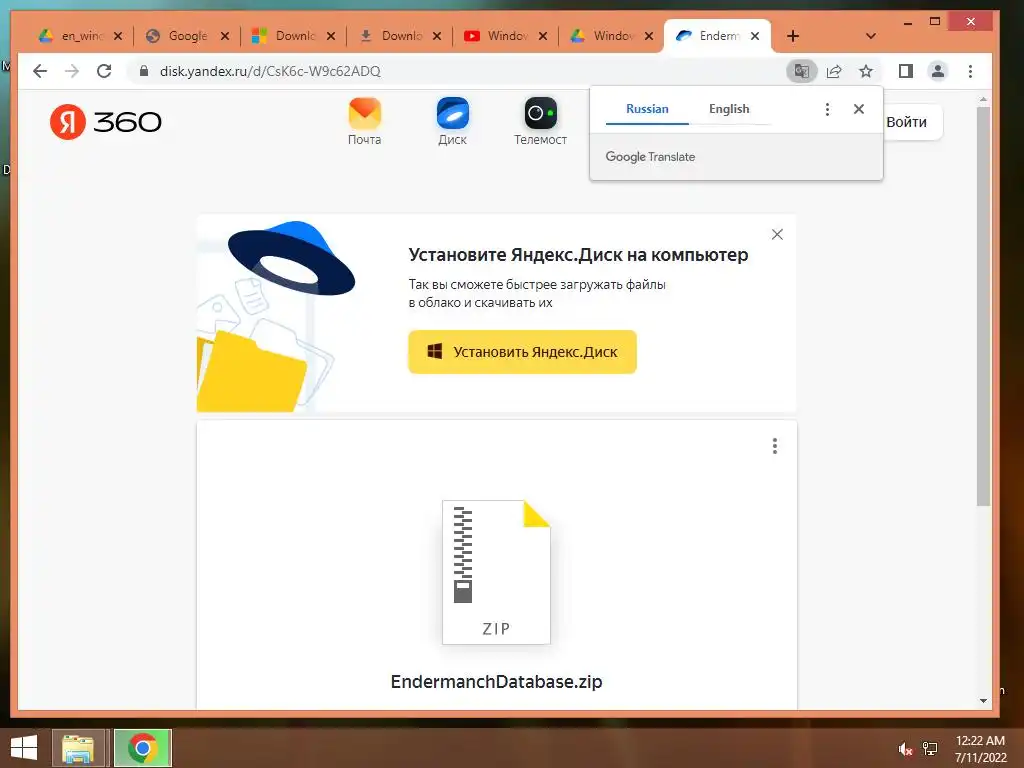The height and width of the screenshot is (768, 1024).
Task: Close the active Enderman Yandex Disk tab
Action: click(x=755, y=36)
